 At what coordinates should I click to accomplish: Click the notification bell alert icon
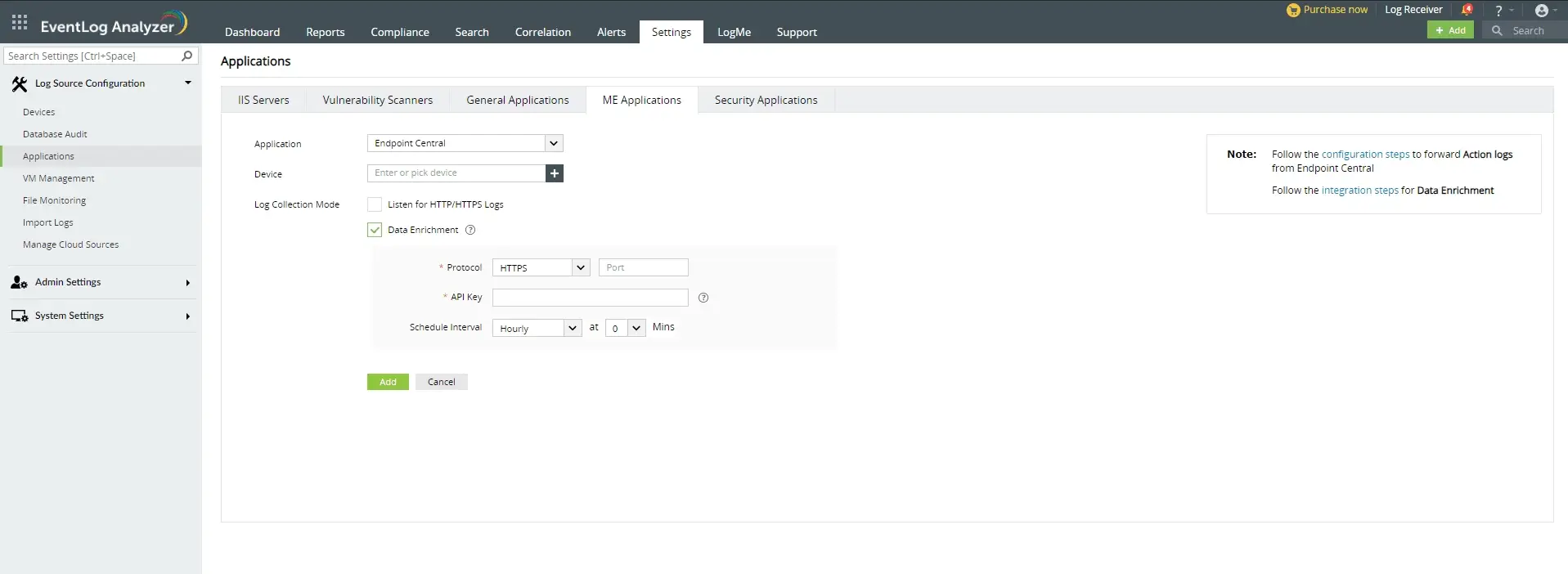click(1467, 10)
